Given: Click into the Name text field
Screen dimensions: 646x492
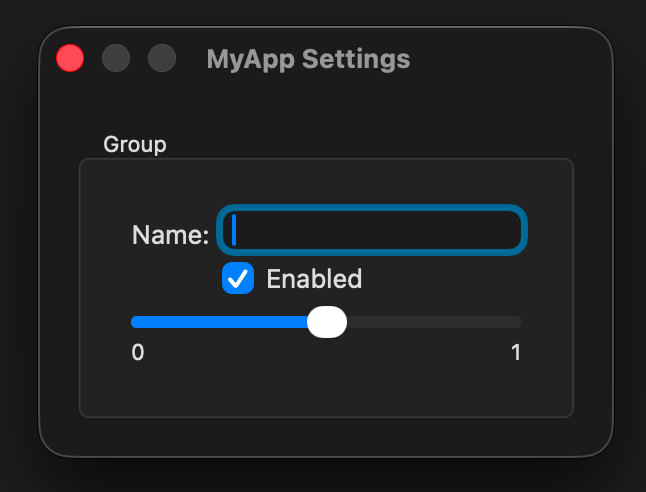Looking at the screenshot, I should [372, 230].
